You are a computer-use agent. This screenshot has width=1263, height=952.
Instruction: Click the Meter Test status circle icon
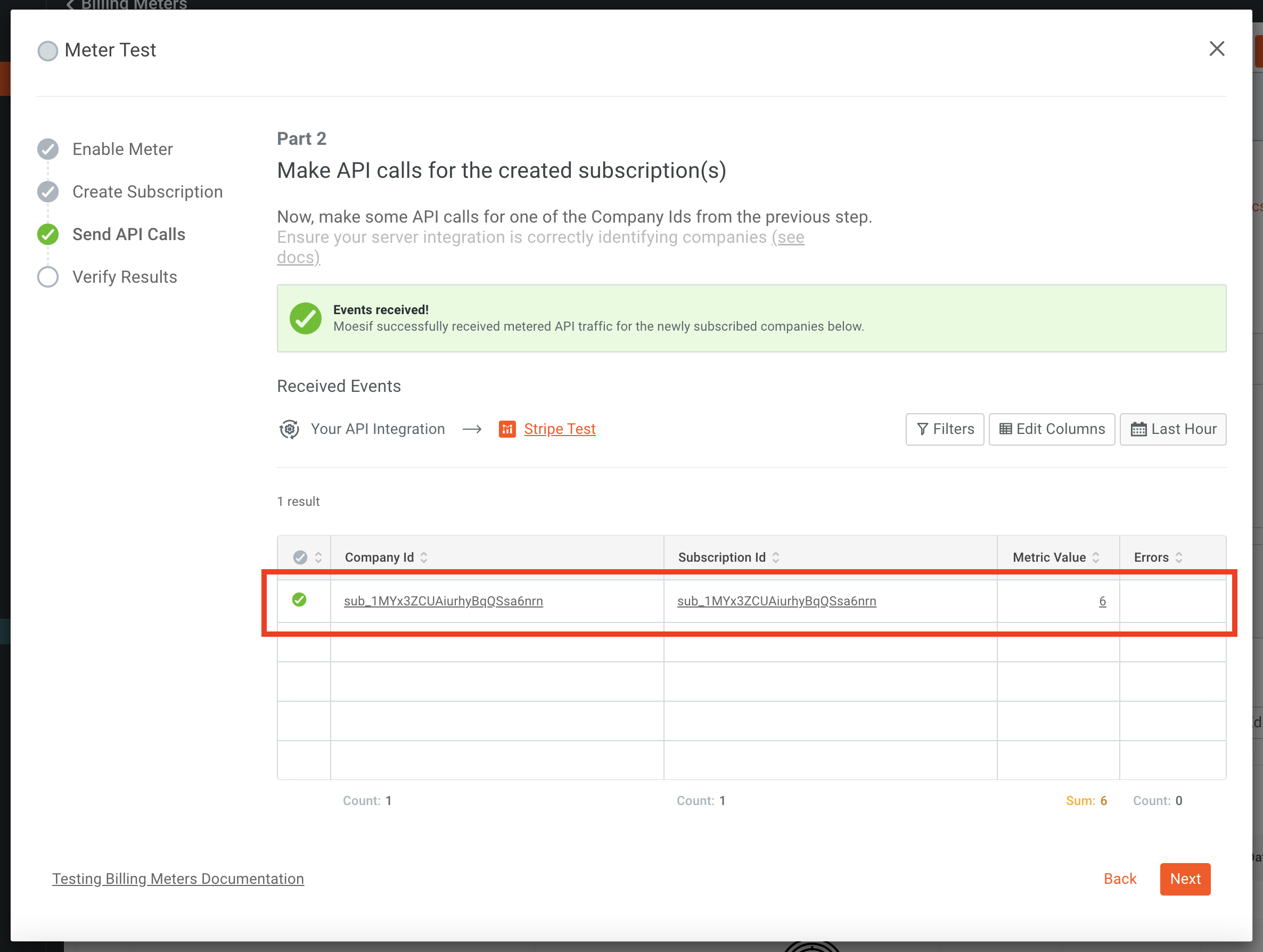(x=48, y=51)
